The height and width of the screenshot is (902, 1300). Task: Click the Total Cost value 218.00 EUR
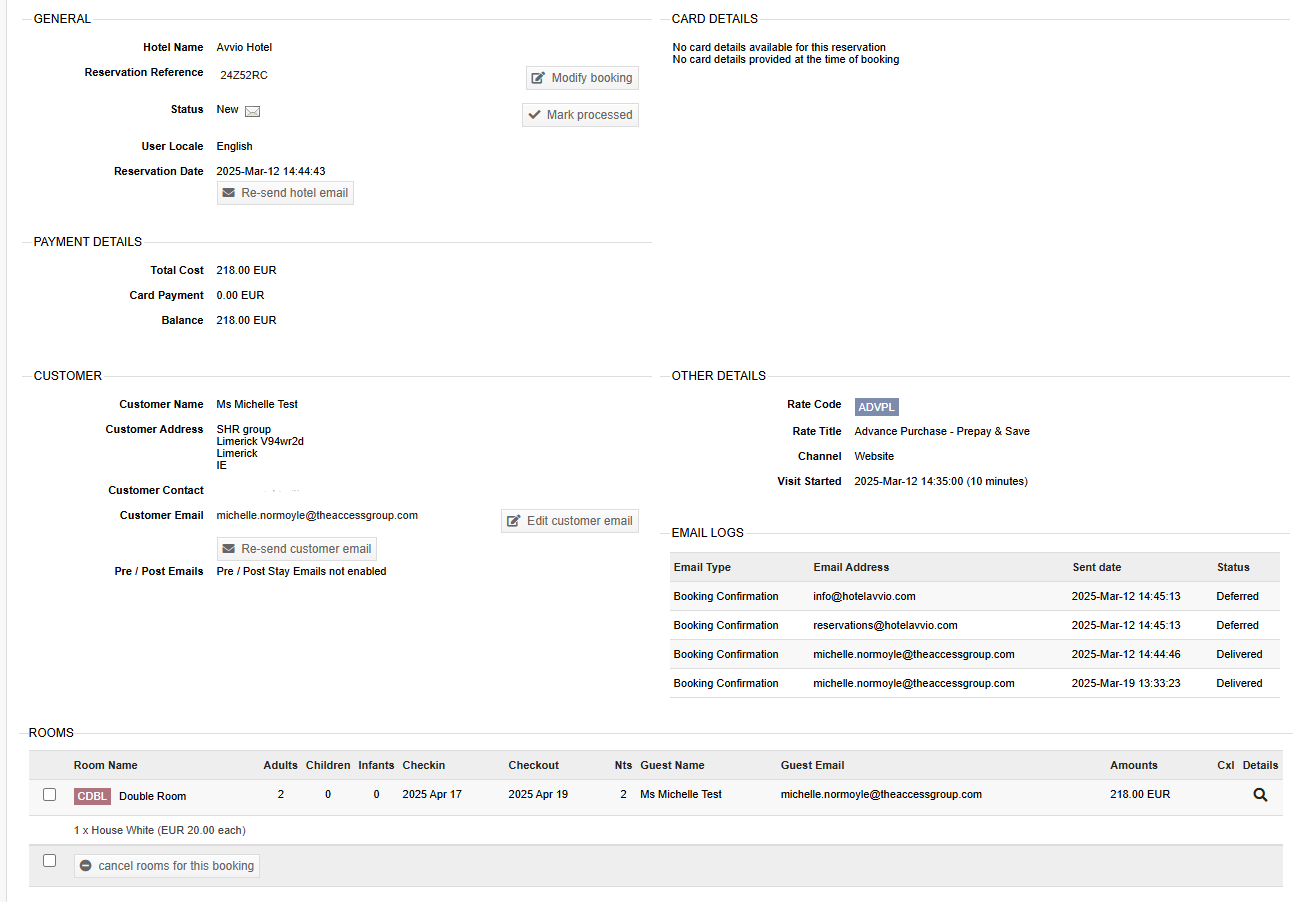click(x=246, y=270)
